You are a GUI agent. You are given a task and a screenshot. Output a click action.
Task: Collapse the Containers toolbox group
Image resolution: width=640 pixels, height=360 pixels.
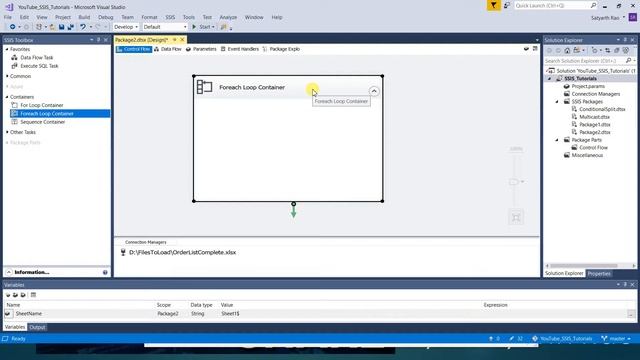point(7,97)
